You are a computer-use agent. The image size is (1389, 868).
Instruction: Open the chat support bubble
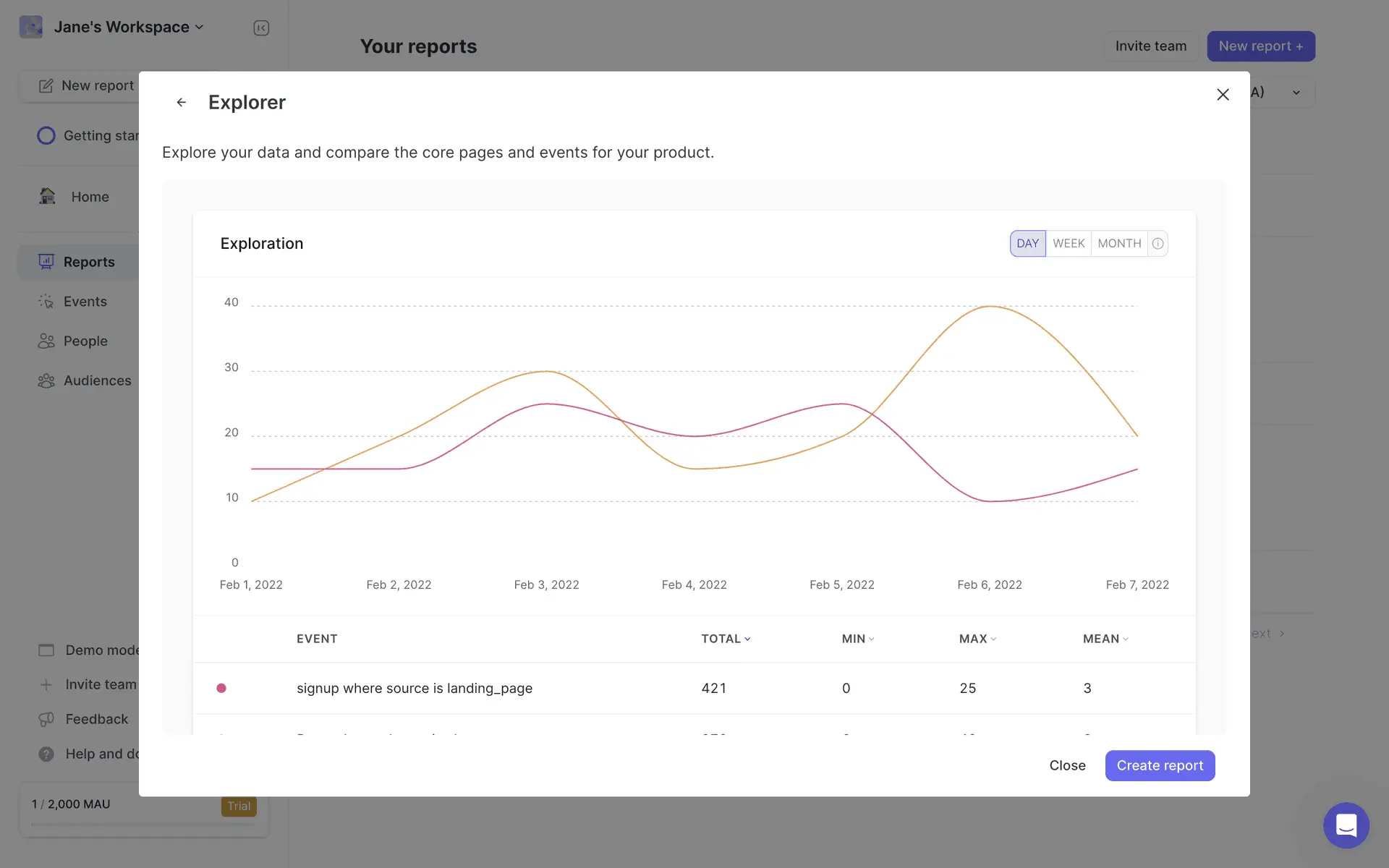click(1346, 825)
